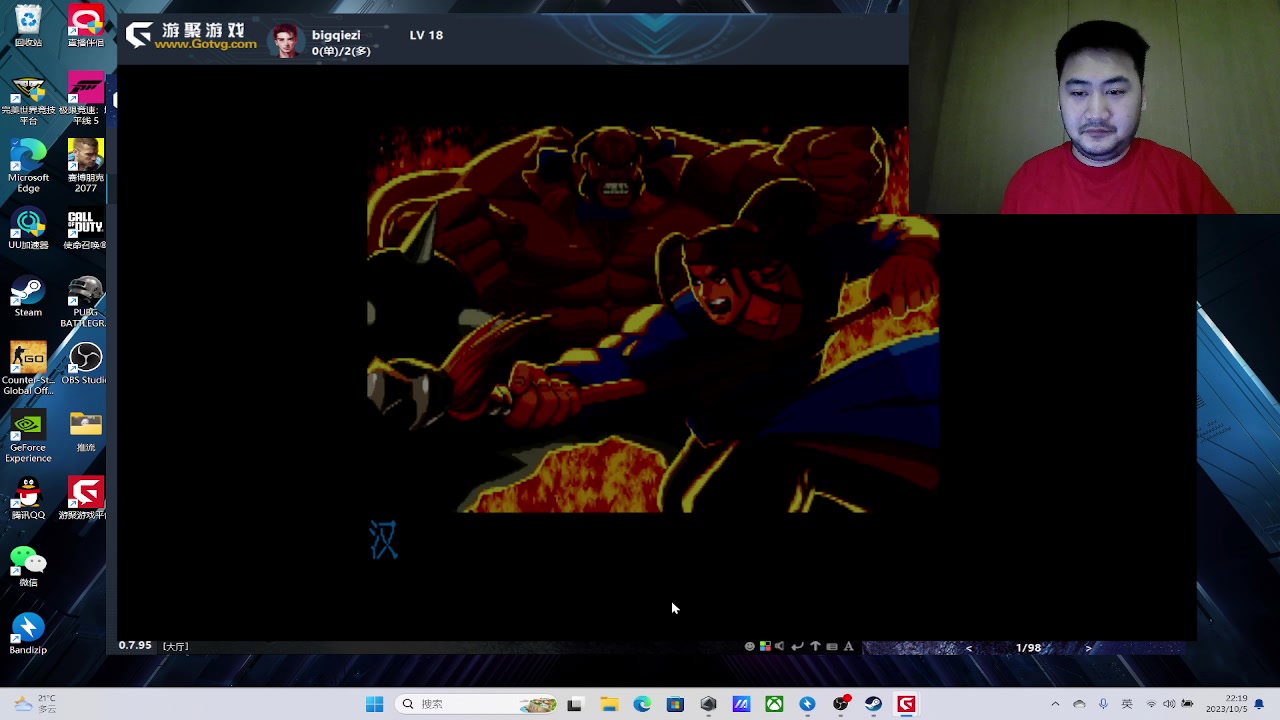
Task: Switch to 游聚 Gotvg app in the taskbar
Action: [906, 704]
